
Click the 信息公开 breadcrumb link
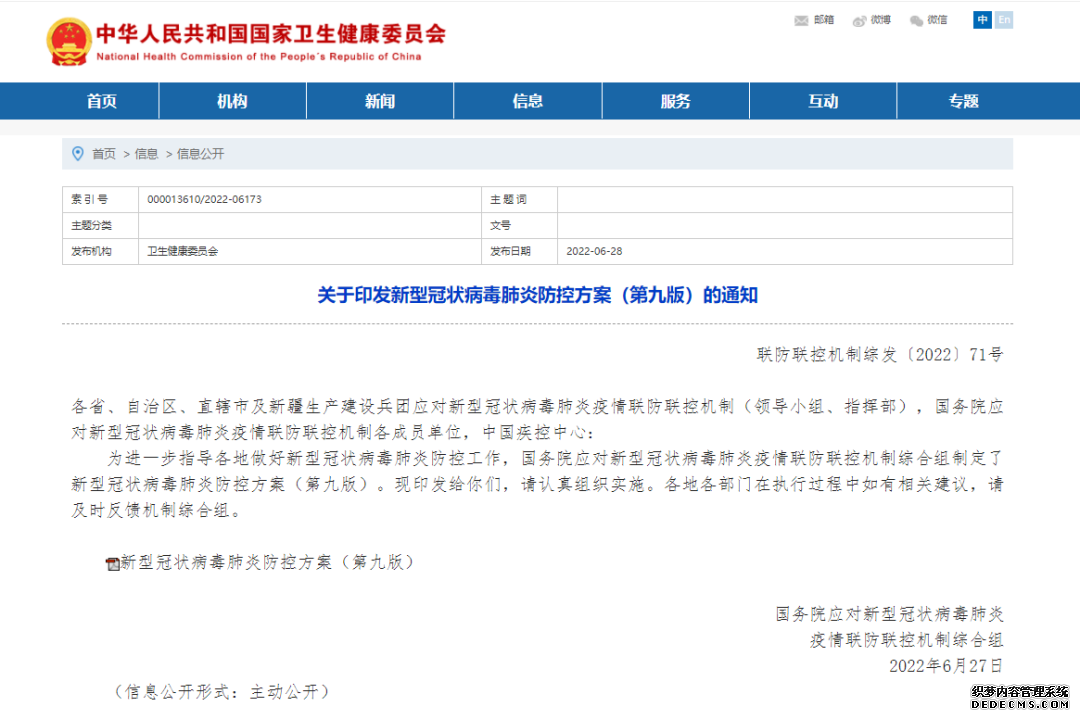[200, 154]
